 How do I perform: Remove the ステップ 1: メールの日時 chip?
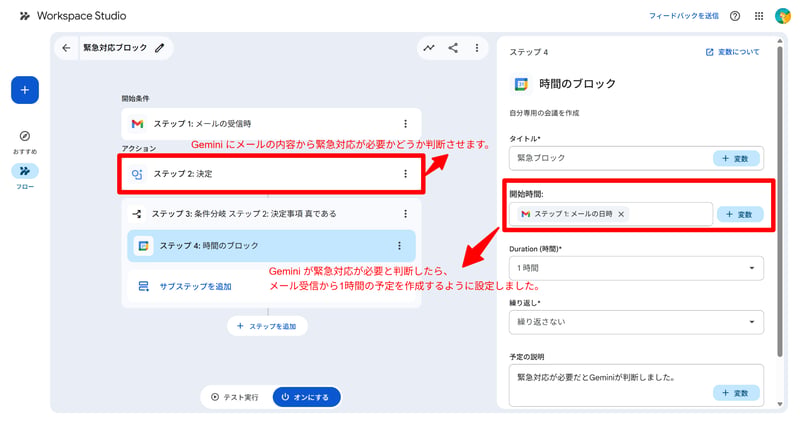tap(621, 214)
